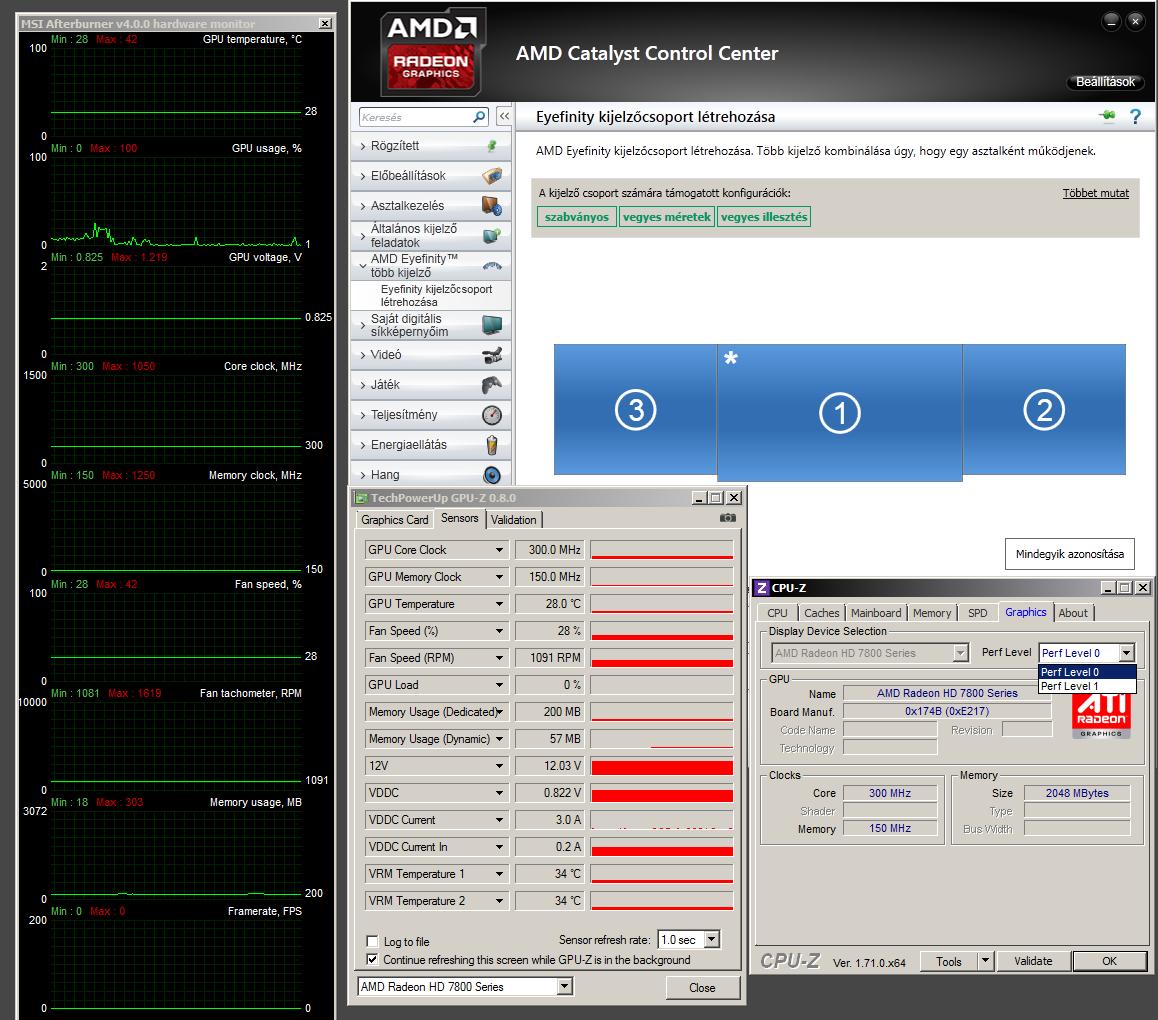Open Perf Level dropdown in CPU-Z
This screenshot has height=1020, width=1158.
click(1126, 653)
